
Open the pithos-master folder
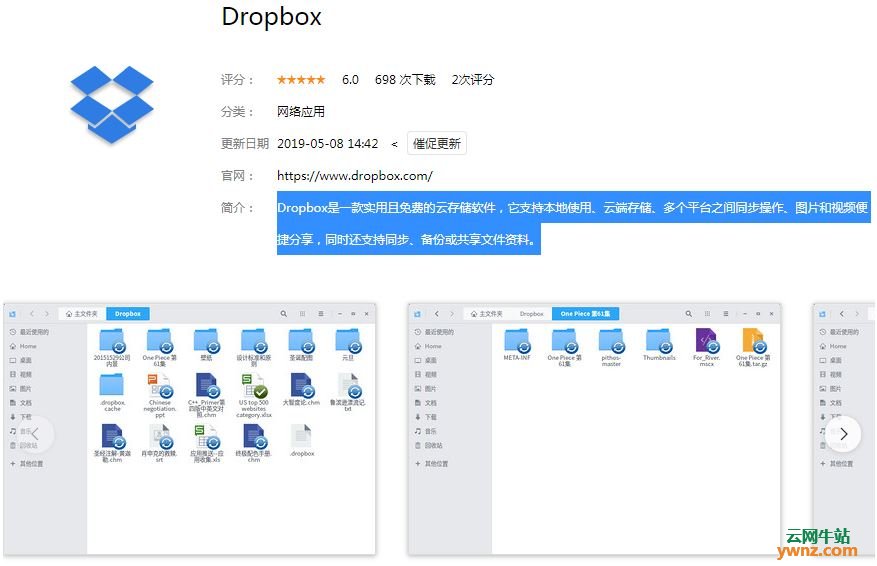tap(611, 347)
